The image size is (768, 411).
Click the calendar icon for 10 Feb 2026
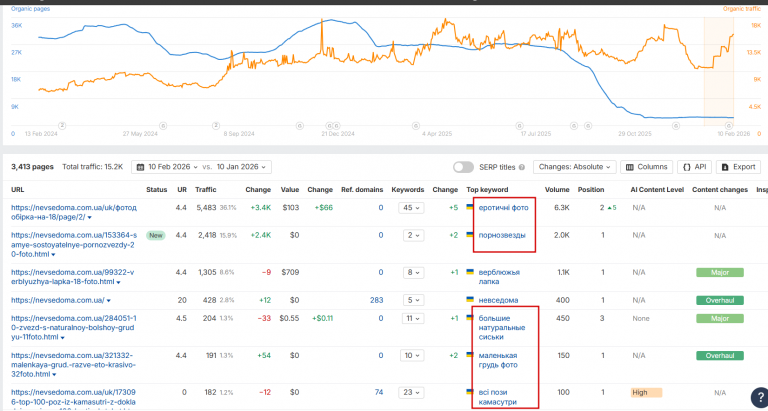point(141,167)
